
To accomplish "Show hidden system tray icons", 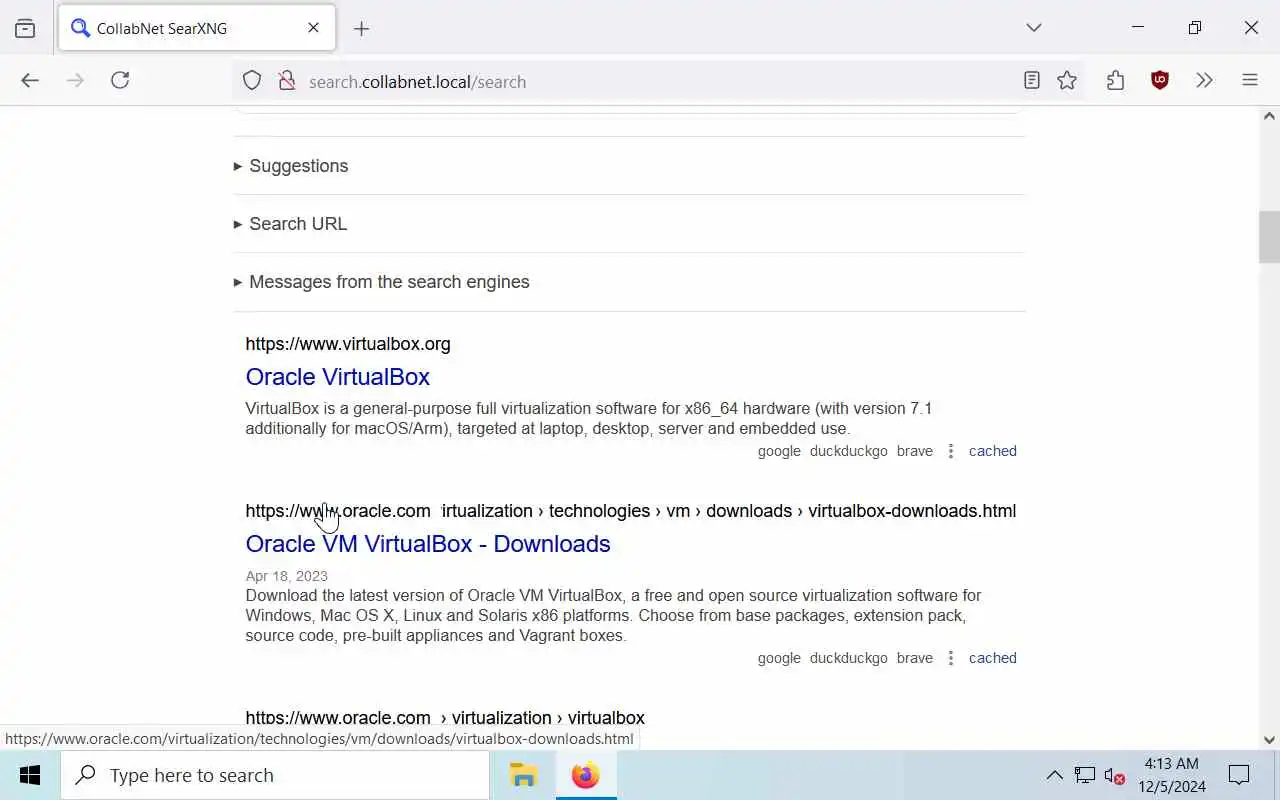I will (1054, 775).
